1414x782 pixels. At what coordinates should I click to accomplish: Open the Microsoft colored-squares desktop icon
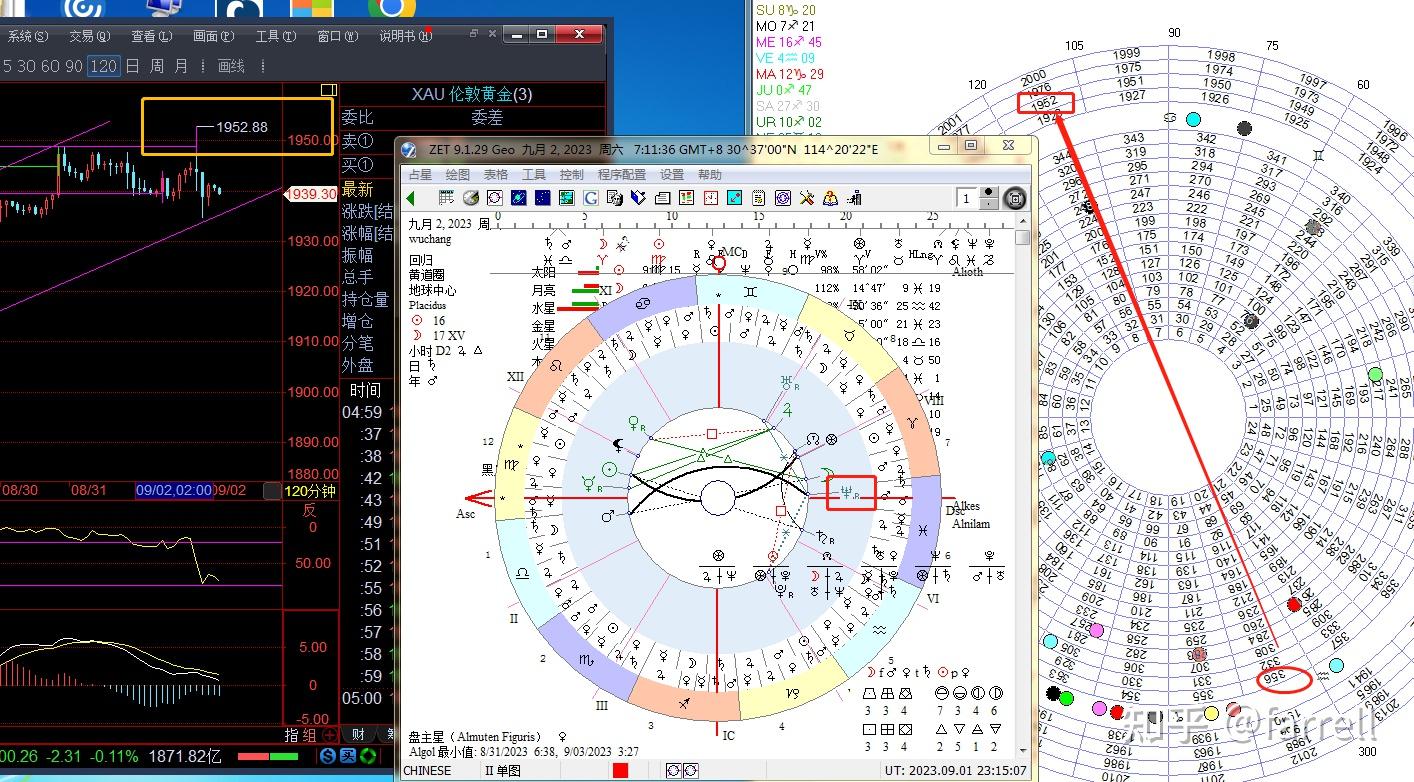[312, 8]
